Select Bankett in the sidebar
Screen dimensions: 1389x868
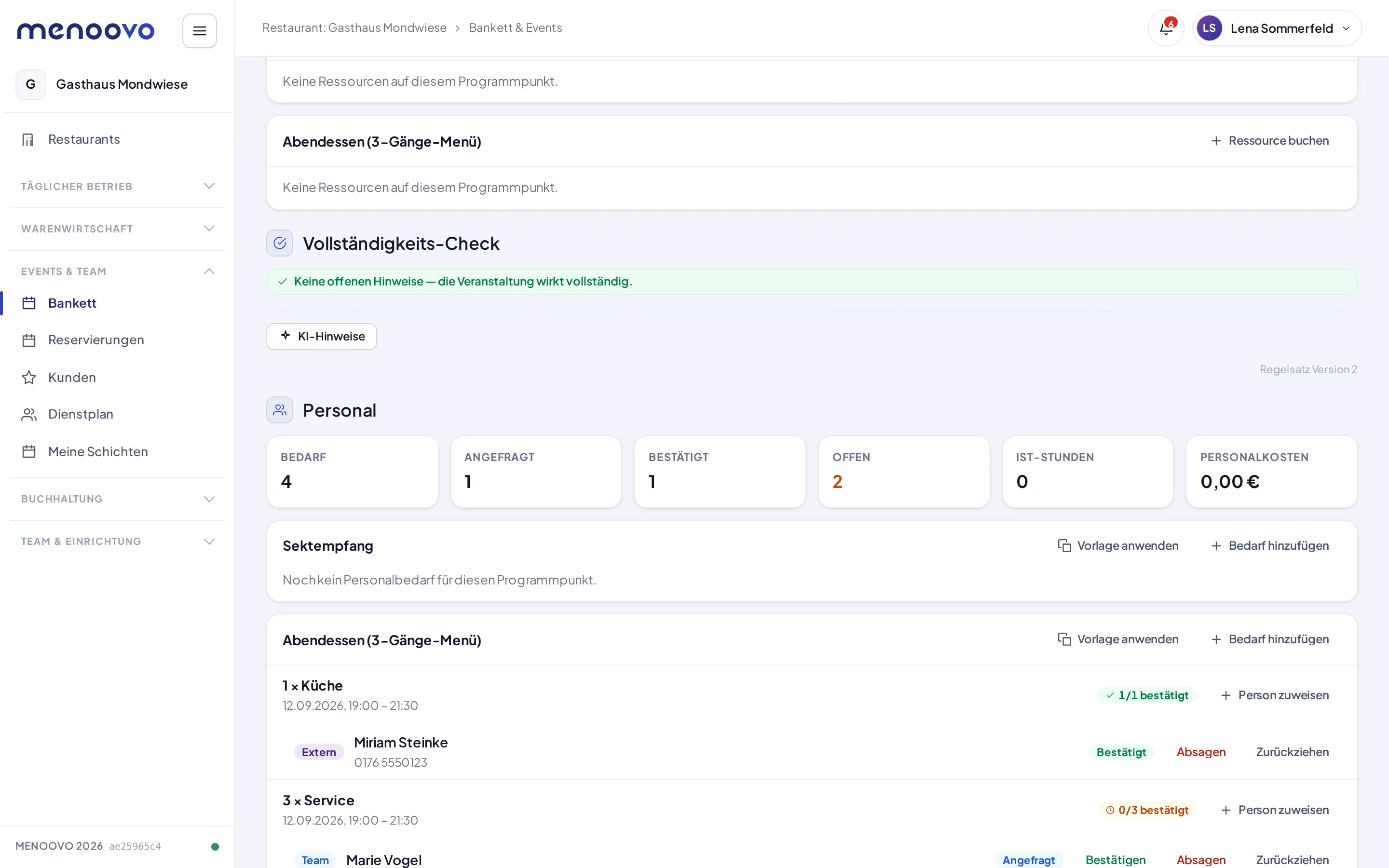pyautogui.click(x=117, y=303)
